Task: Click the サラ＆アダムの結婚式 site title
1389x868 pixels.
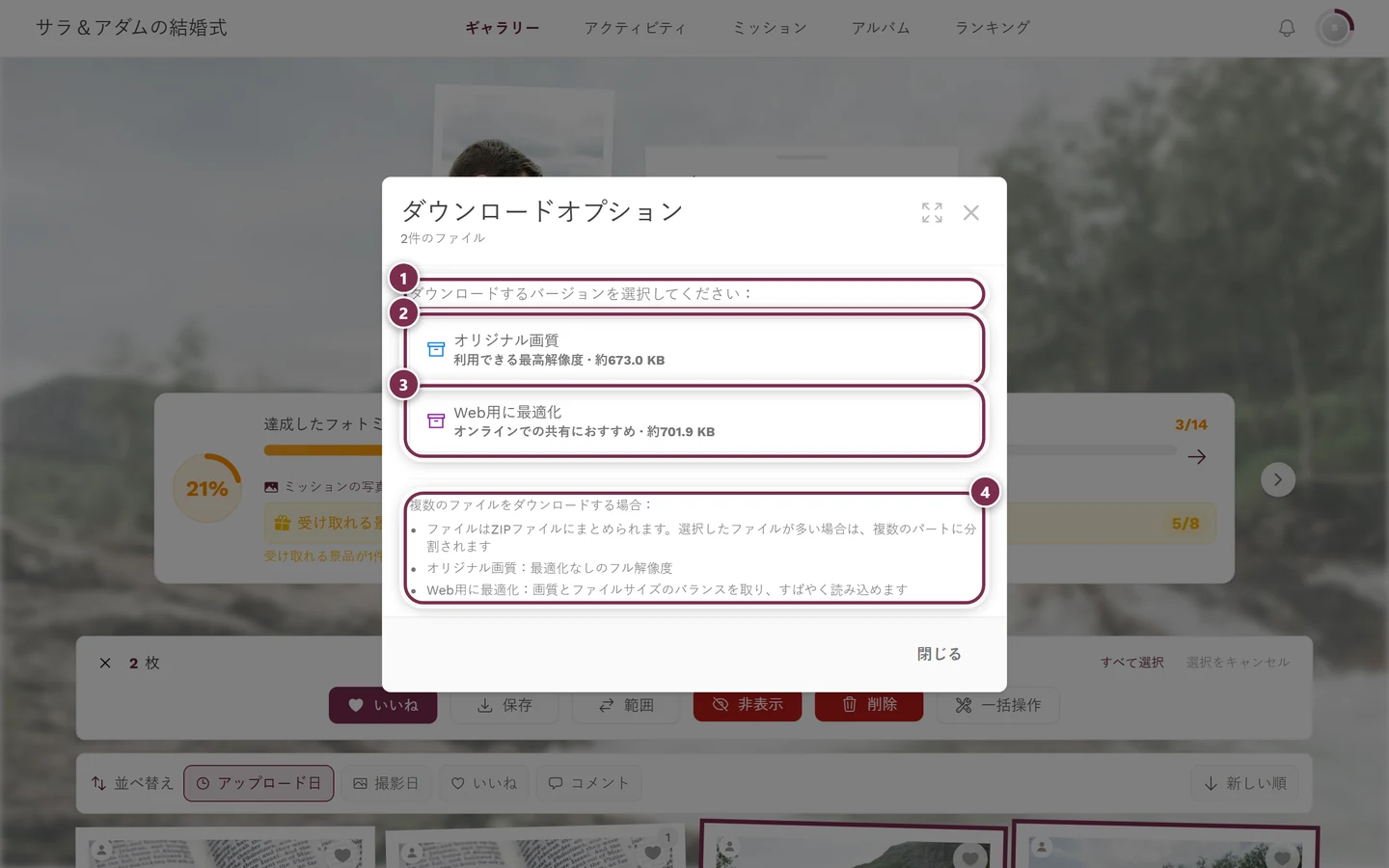Action: click(x=131, y=28)
